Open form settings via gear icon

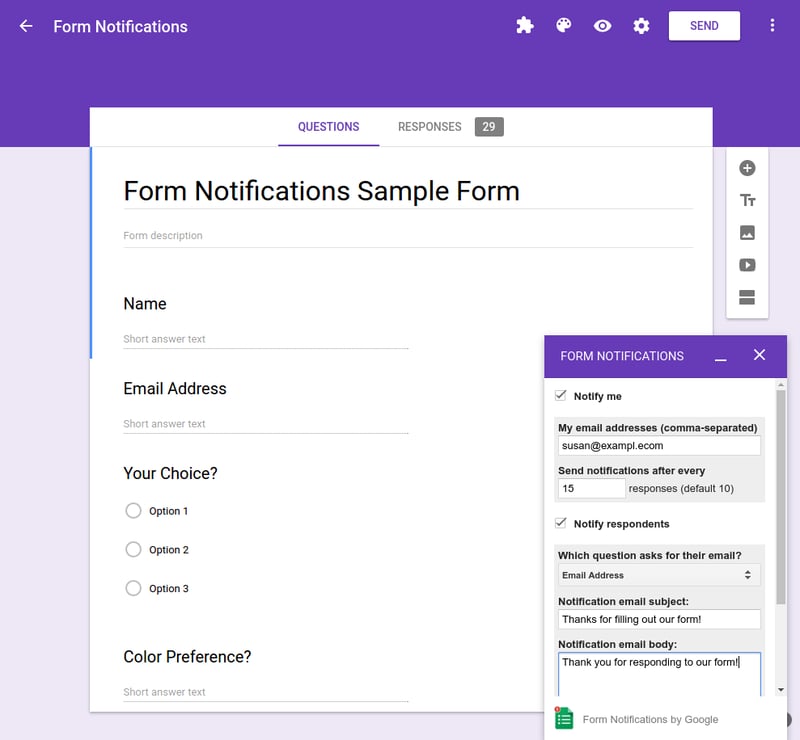point(640,26)
